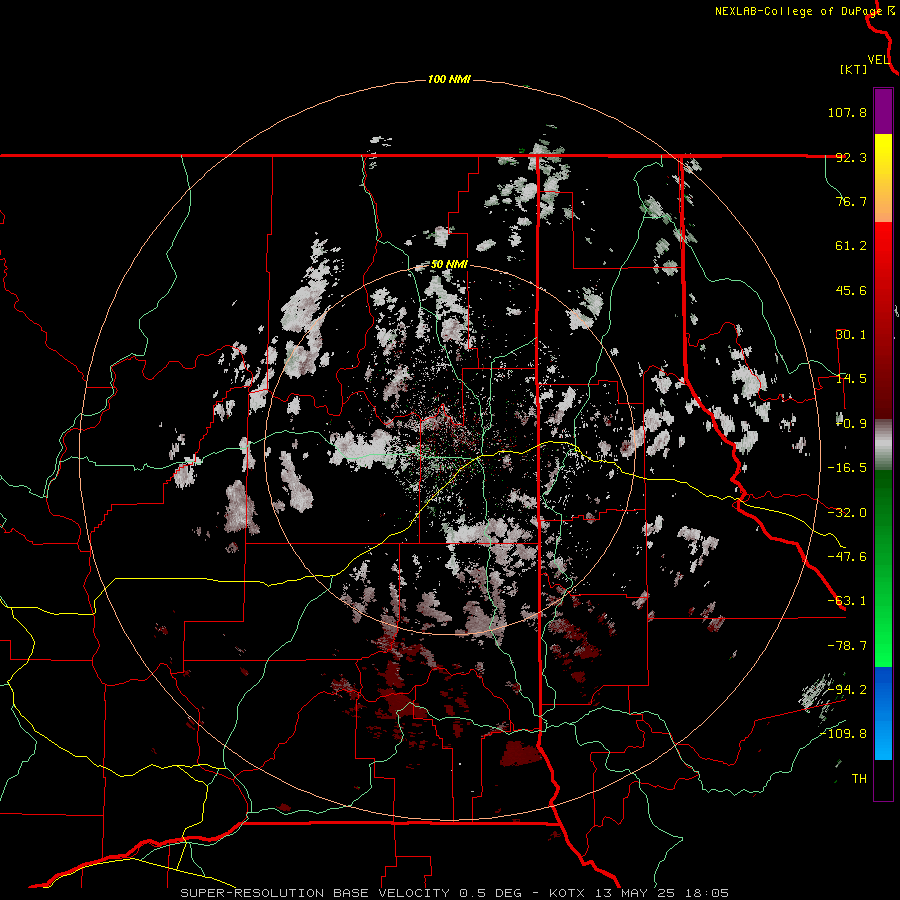Pick the gray near-zero segment of the color bar
This screenshot has height=900, width=900.
tap(883, 444)
